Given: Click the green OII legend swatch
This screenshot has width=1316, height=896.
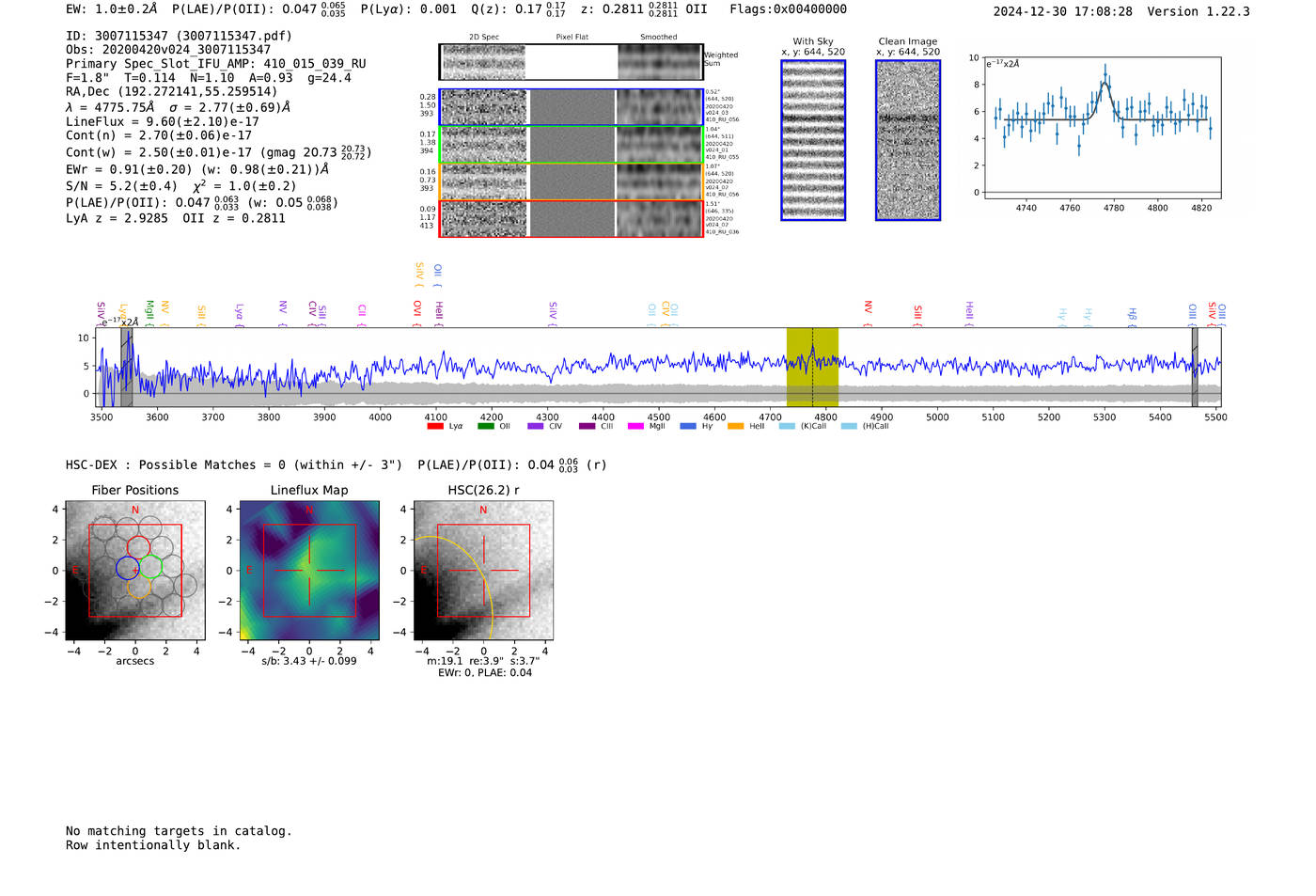Looking at the screenshot, I should [485, 426].
